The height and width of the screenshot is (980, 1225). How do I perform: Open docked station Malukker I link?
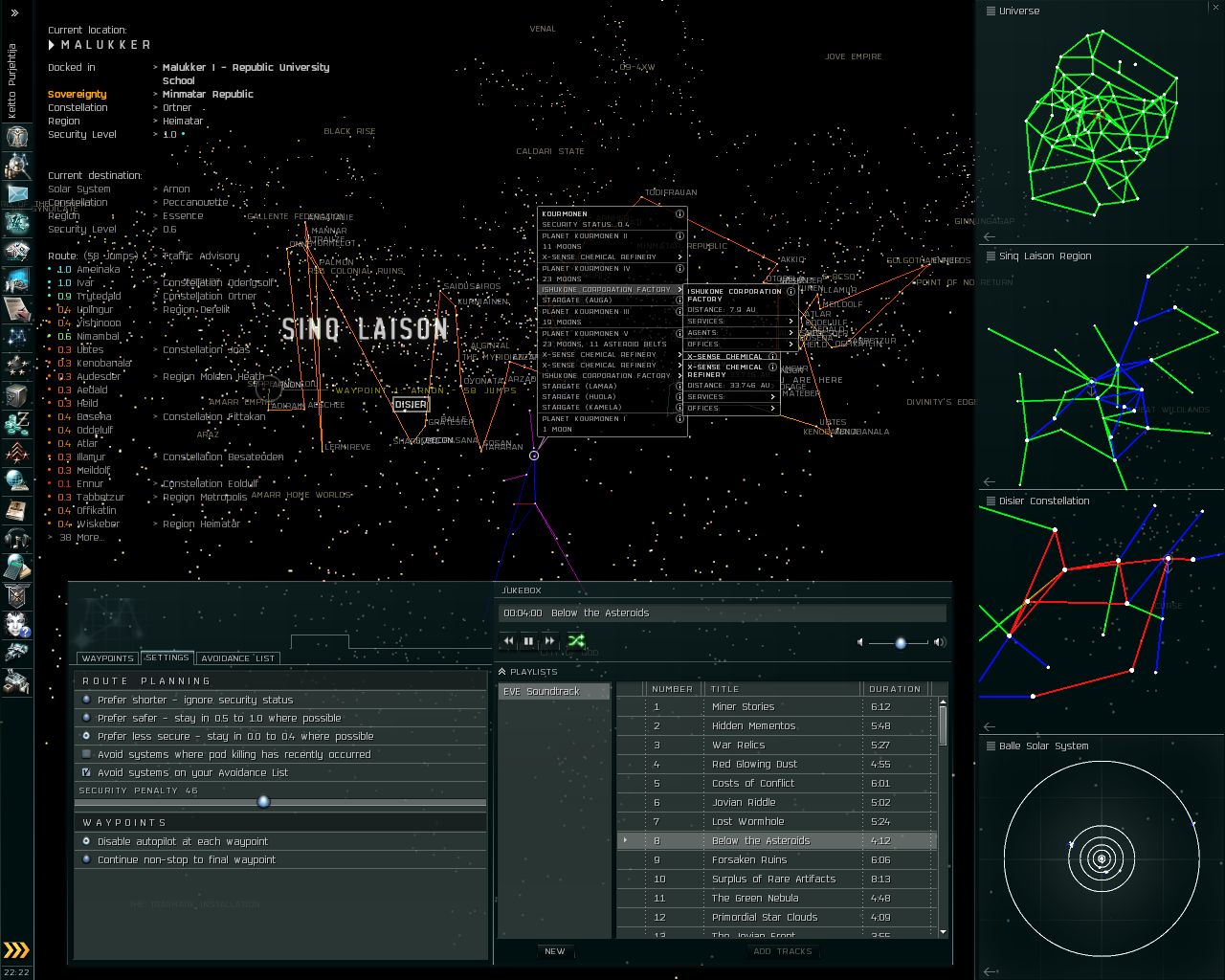coord(246,74)
